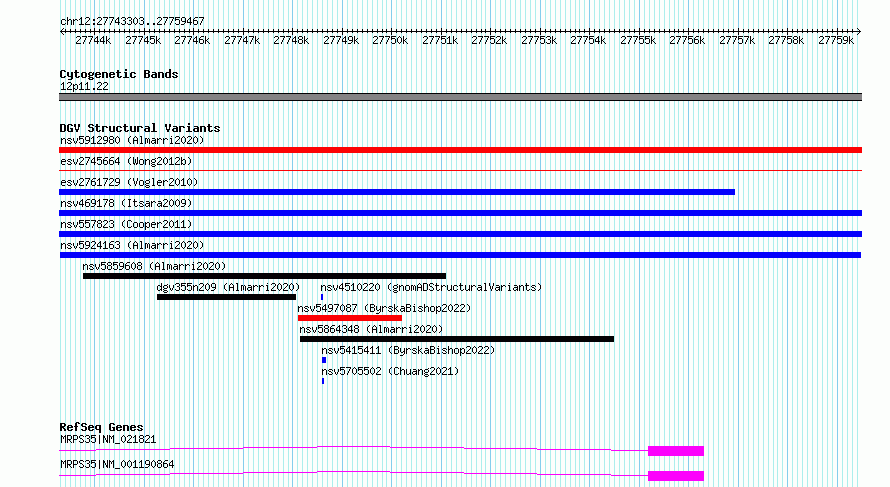Open the dgv355n209 (Almarri2020) label

[x=228, y=287]
